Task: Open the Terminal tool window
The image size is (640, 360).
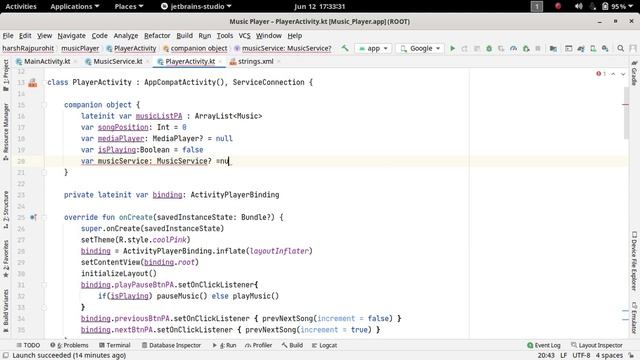Action: [x=114, y=345]
